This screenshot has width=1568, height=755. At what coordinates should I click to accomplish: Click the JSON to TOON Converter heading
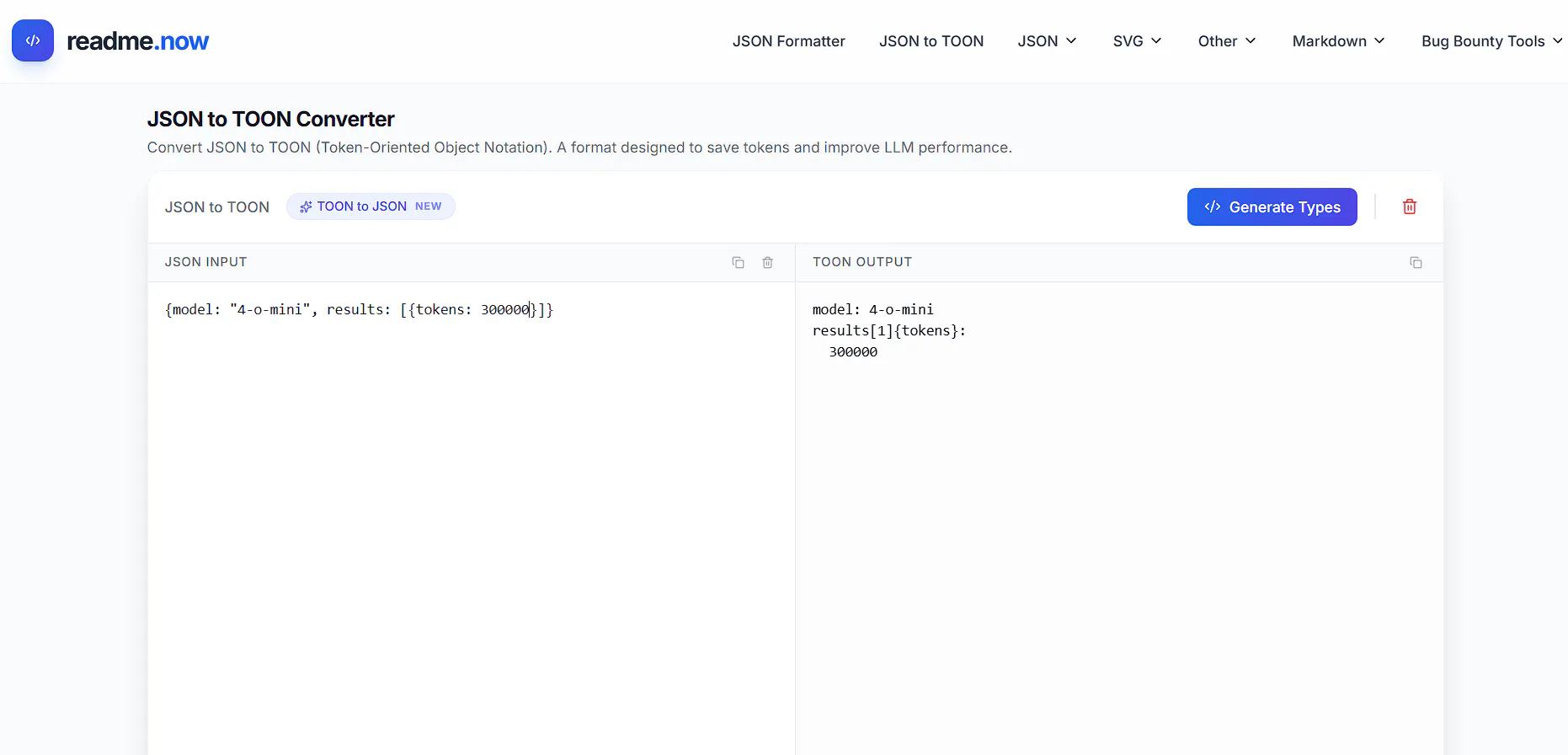tap(270, 119)
